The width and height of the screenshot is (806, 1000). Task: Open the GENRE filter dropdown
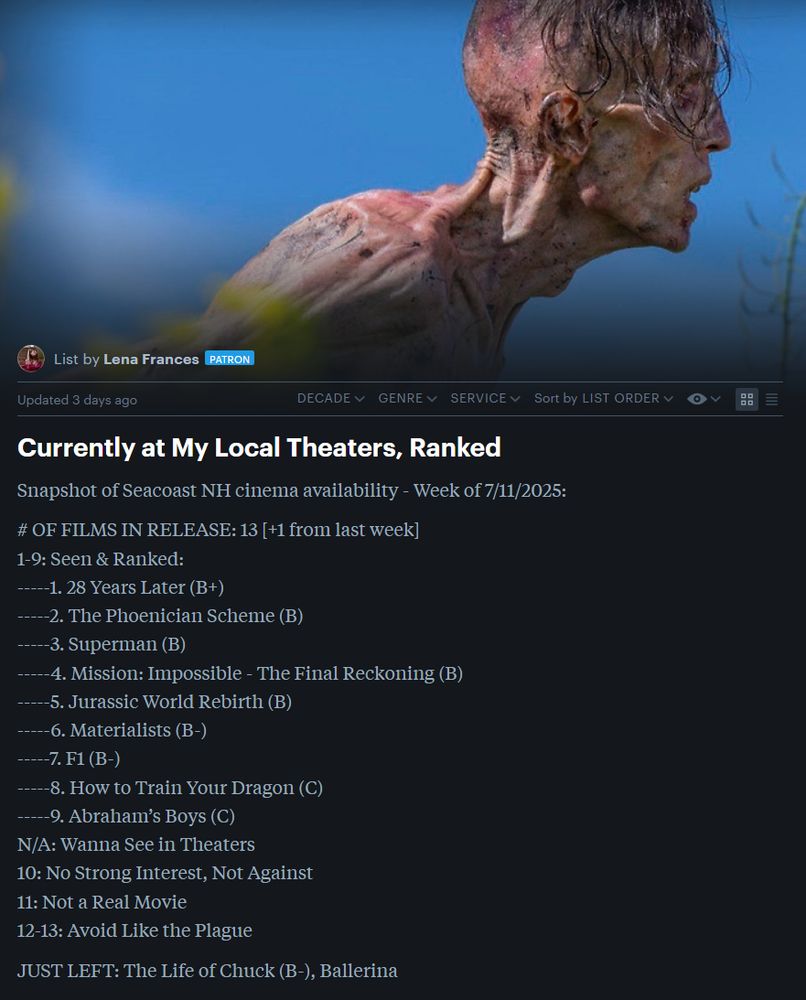coord(407,398)
